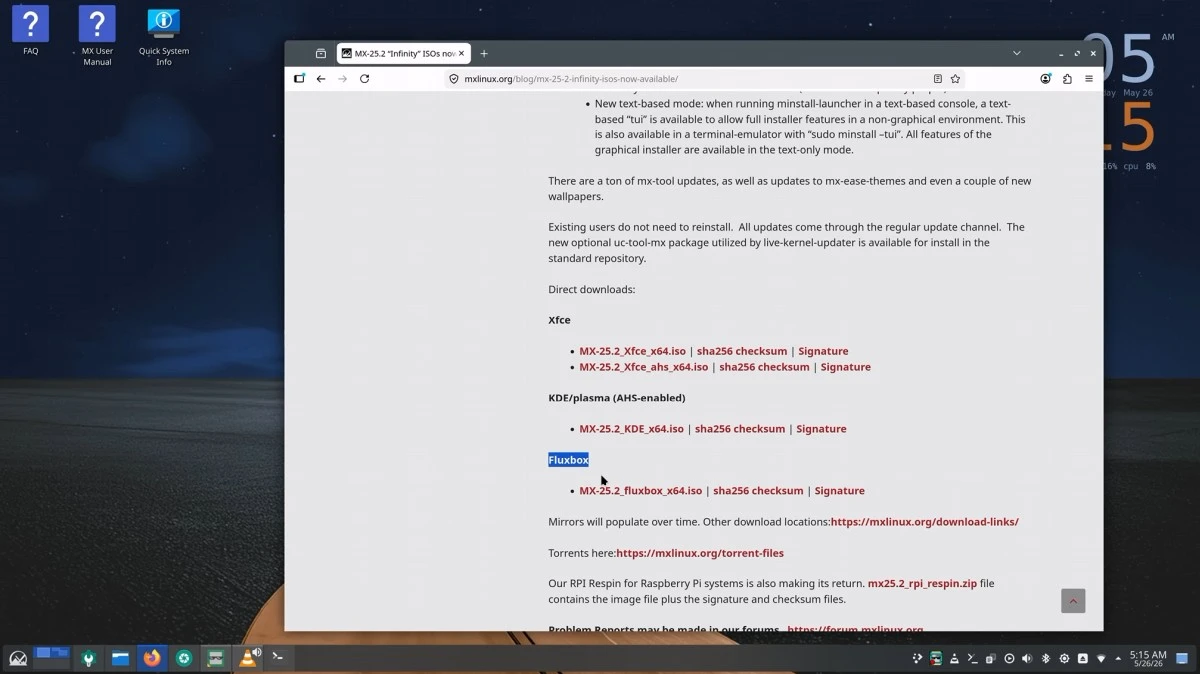Click the scroll-to-top arrow button
1200x674 pixels.
pyautogui.click(x=1073, y=601)
